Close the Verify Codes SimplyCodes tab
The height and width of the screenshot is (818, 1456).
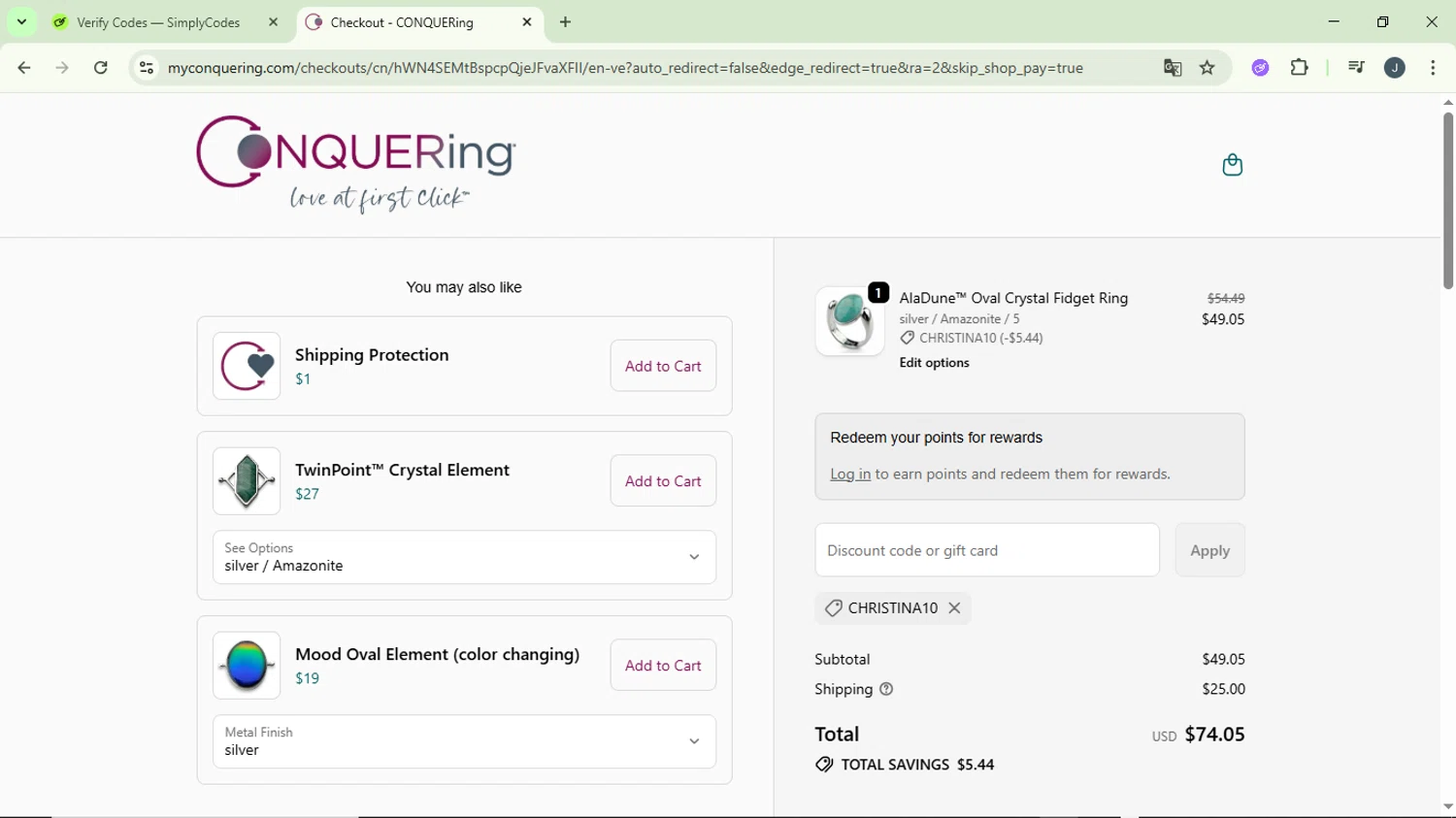pyautogui.click(x=274, y=21)
